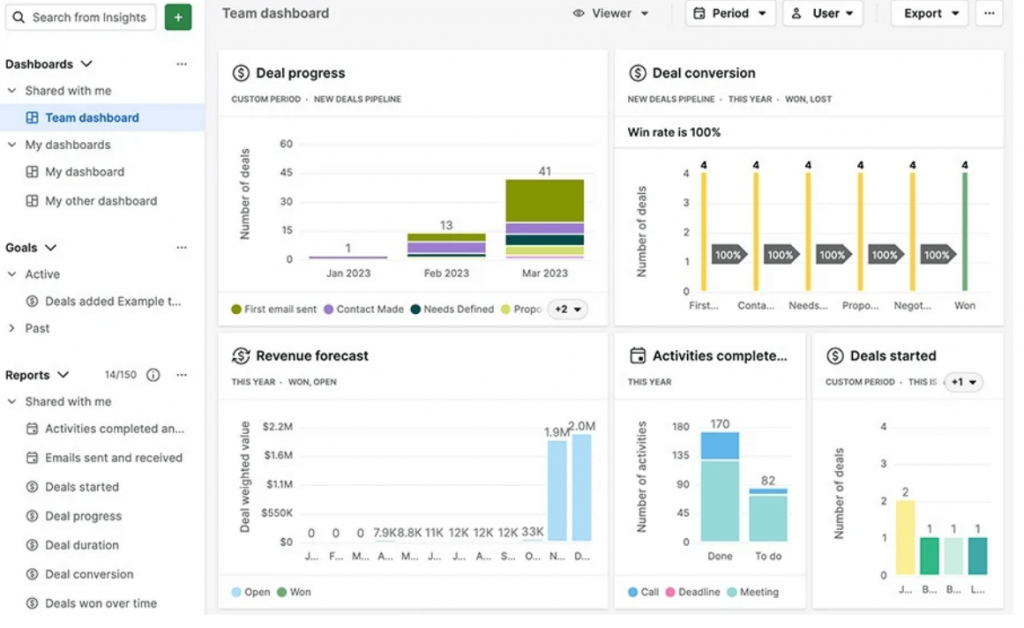Viewport: 1024px width, 628px height.
Task: Click Deal progress card dollar icon
Action: [x=240, y=73]
